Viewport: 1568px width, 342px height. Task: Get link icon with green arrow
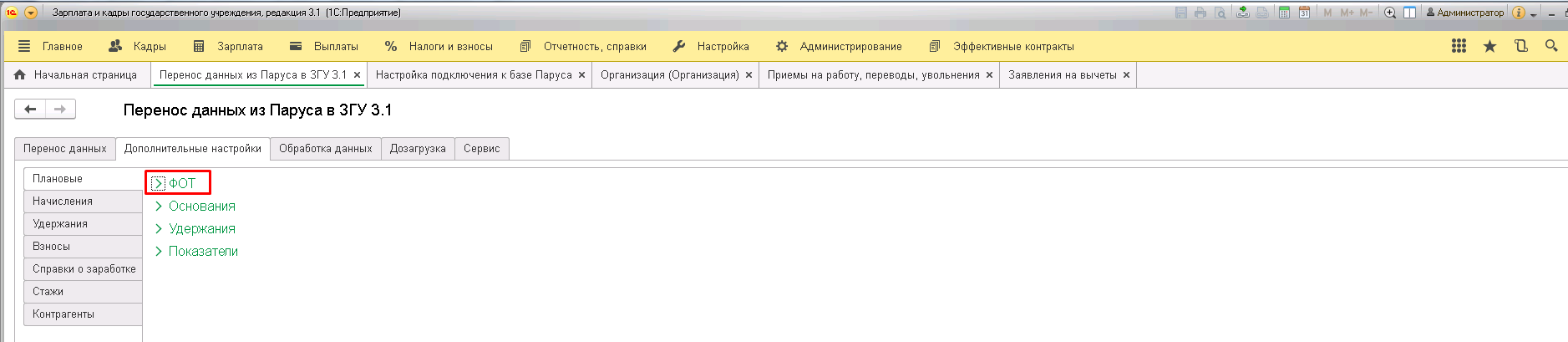(1243, 13)
